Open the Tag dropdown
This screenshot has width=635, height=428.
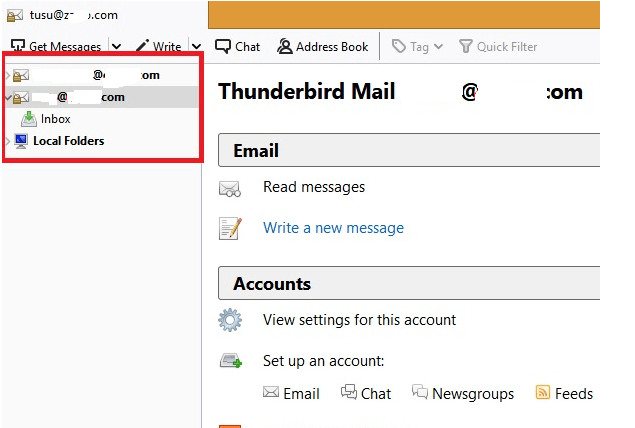point(418,47)
